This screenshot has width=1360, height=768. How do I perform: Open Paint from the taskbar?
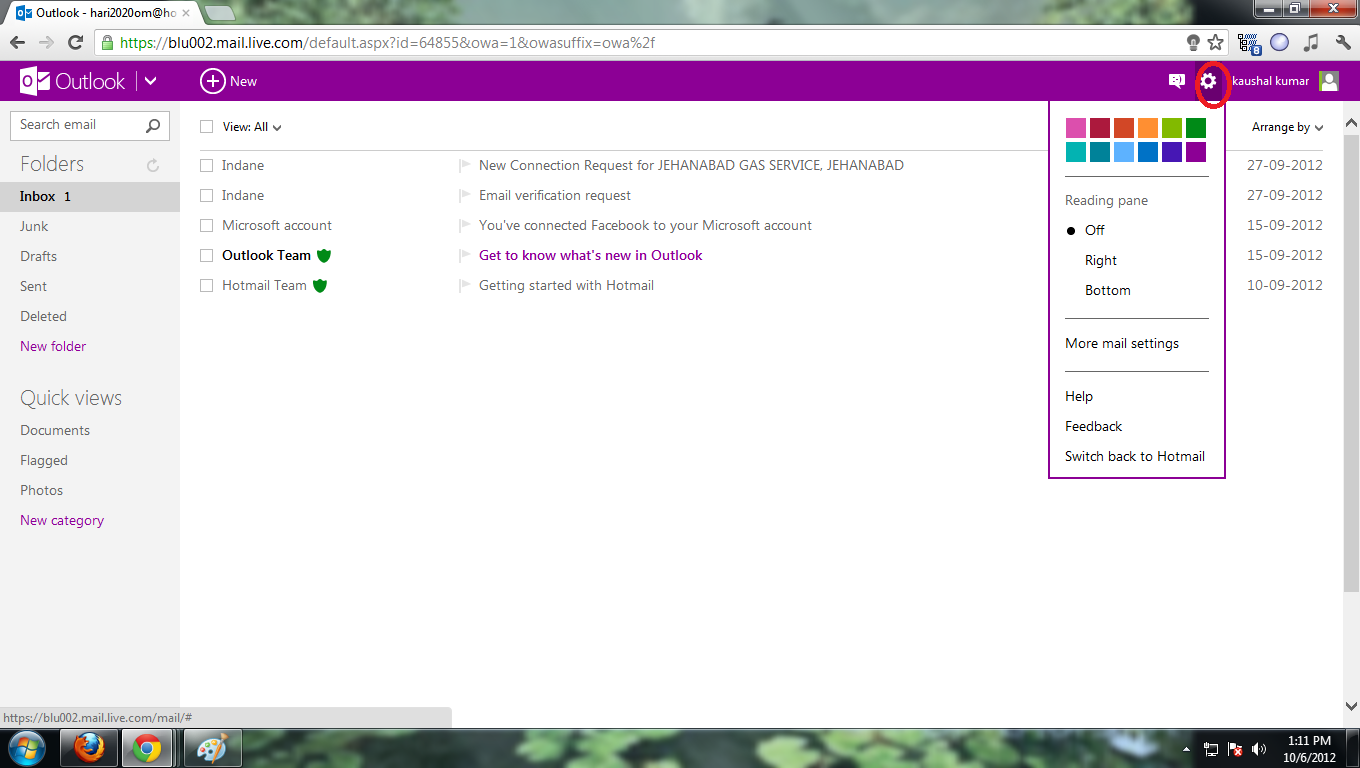point(212,748)
